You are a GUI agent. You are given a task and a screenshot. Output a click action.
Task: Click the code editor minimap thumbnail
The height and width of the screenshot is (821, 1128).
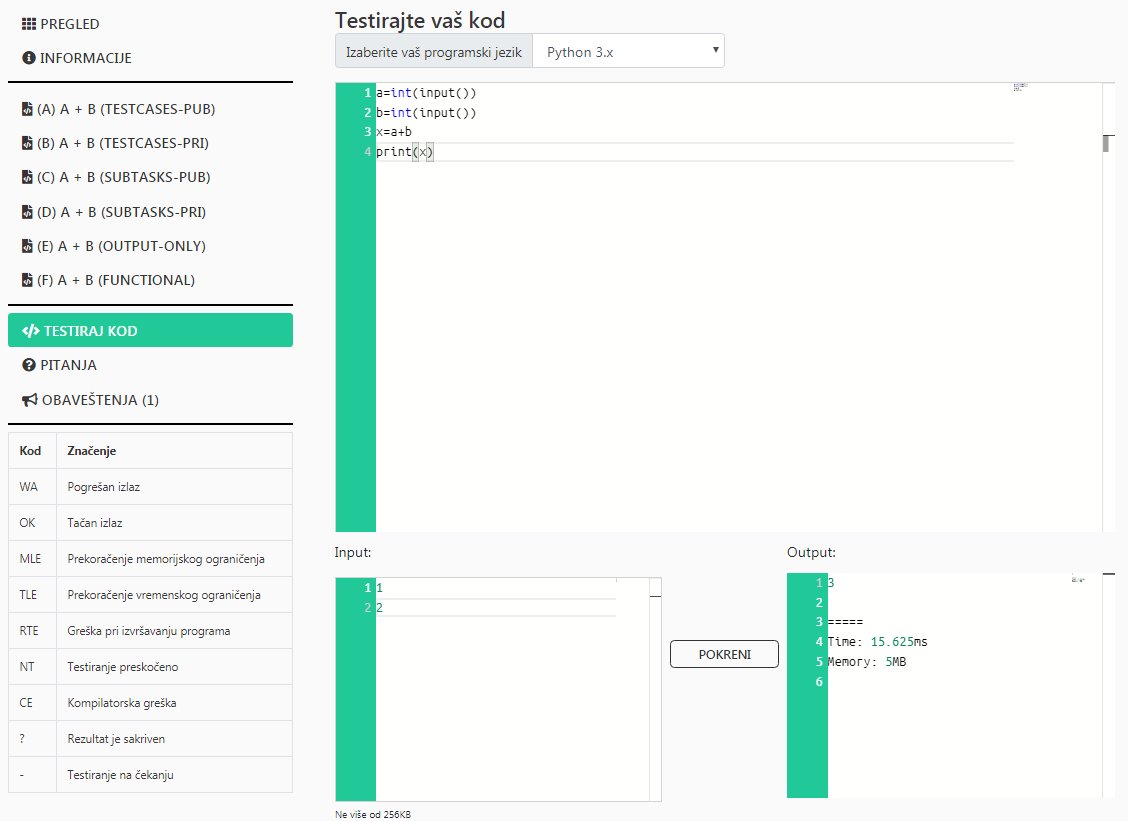click(x=1019, y=87)
